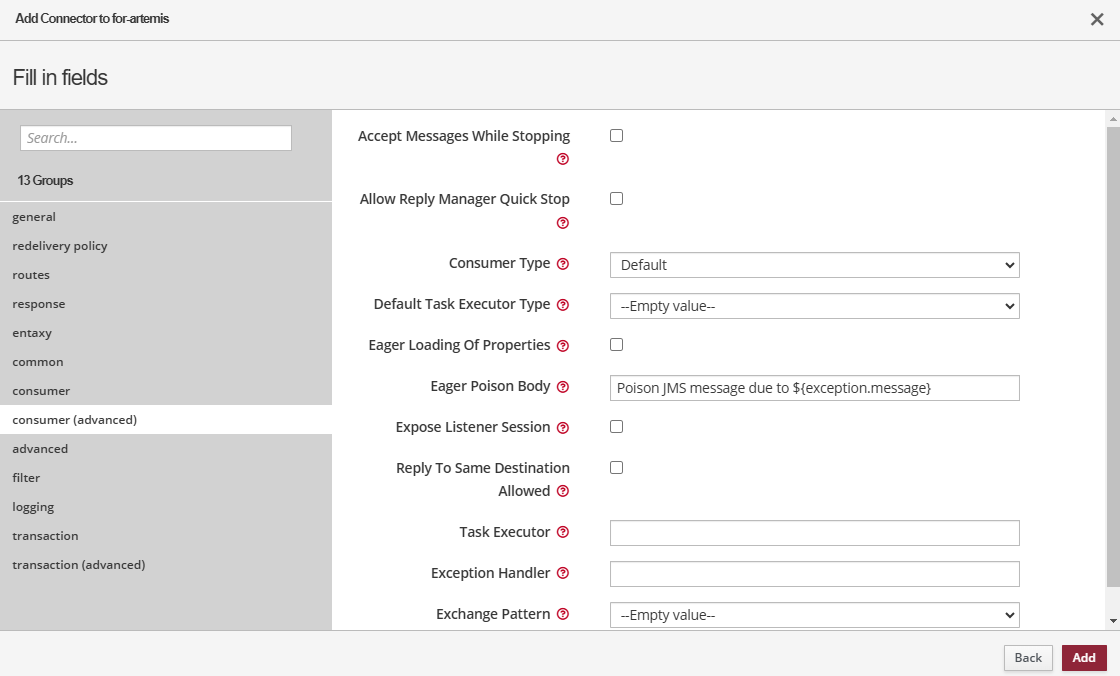Click help icon beside Consumer Type
The width and height of the screenshot is (1120, 676).
563,264
